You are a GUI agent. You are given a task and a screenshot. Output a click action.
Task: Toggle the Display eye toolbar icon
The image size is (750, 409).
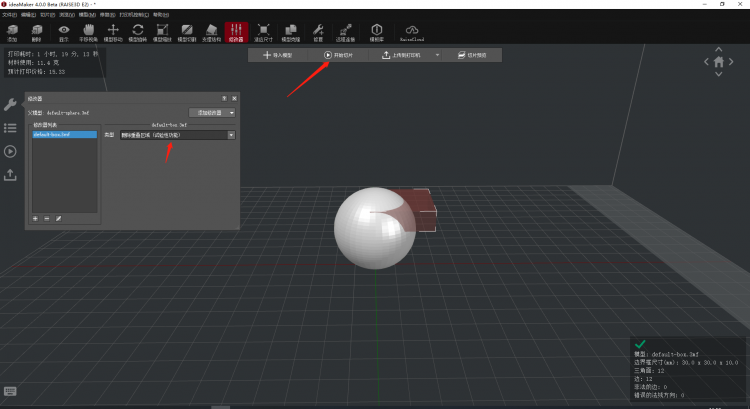click(x=64, y=33)
